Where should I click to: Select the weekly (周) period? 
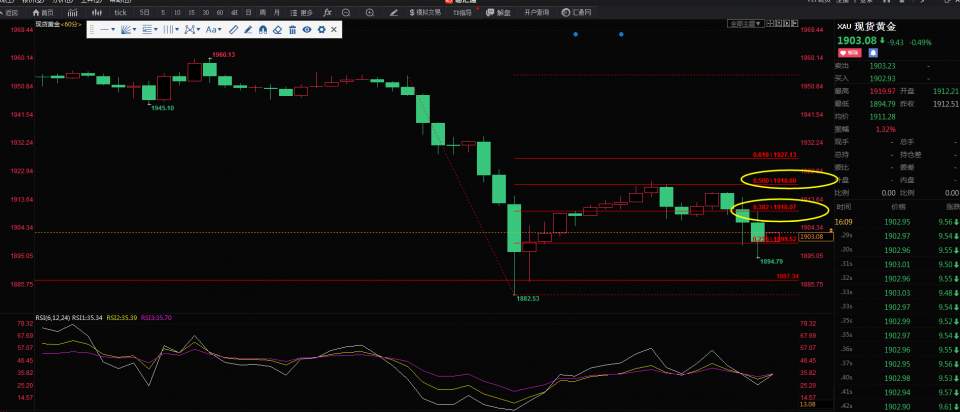point(263,12)
